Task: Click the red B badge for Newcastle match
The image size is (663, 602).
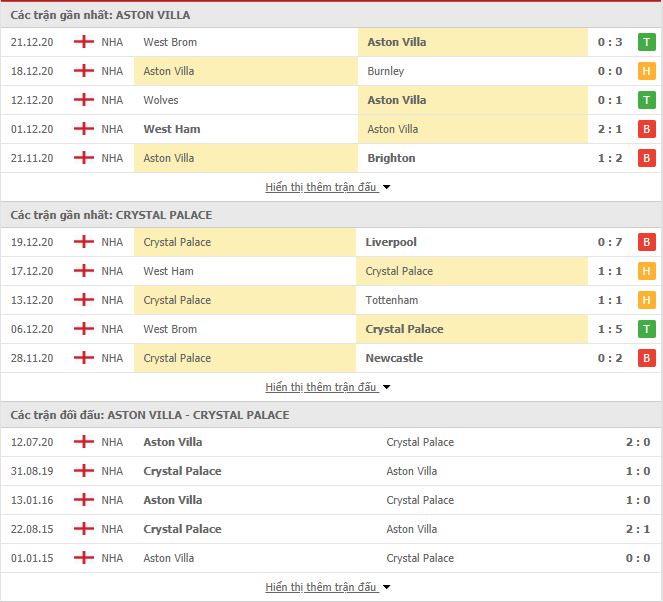Action: [x=647, y=358]
